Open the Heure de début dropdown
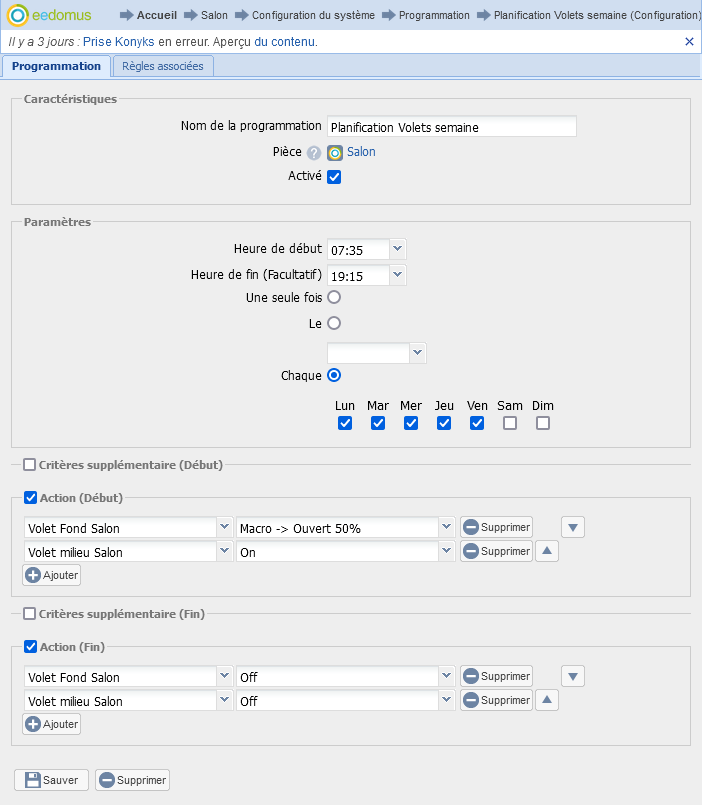 coord(398,249)
